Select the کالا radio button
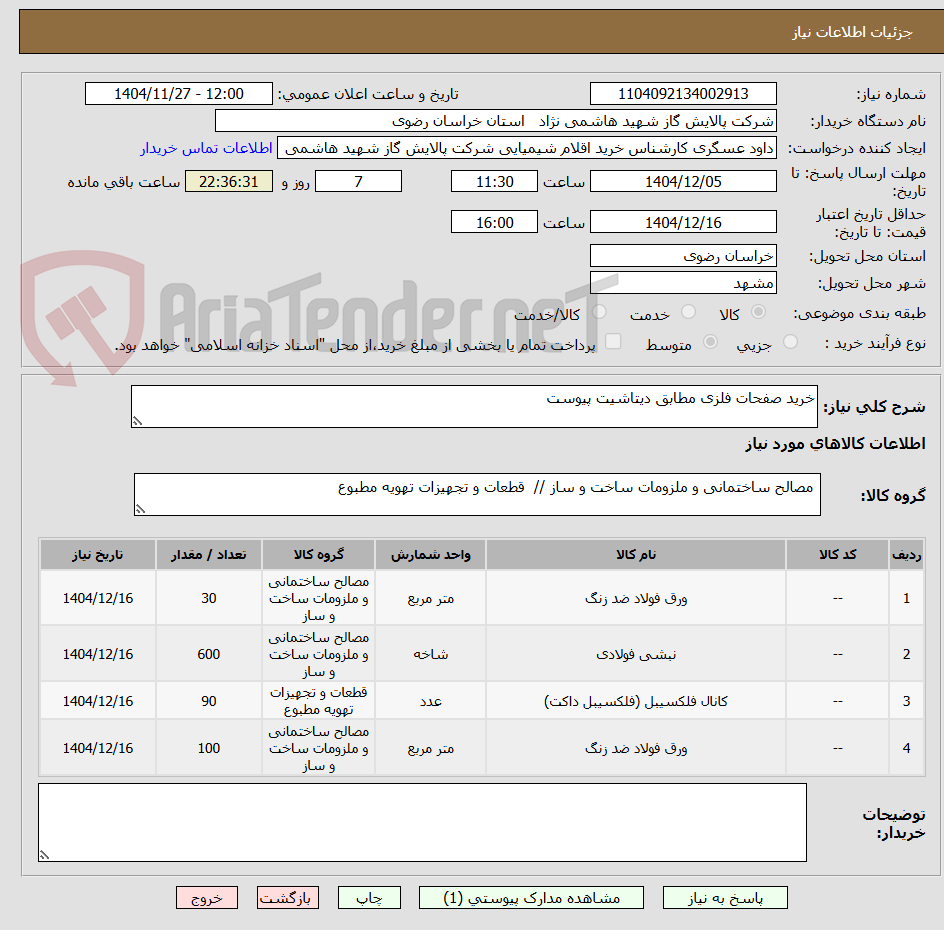This screenshot has width=944, height=930. tap(759, 312)
